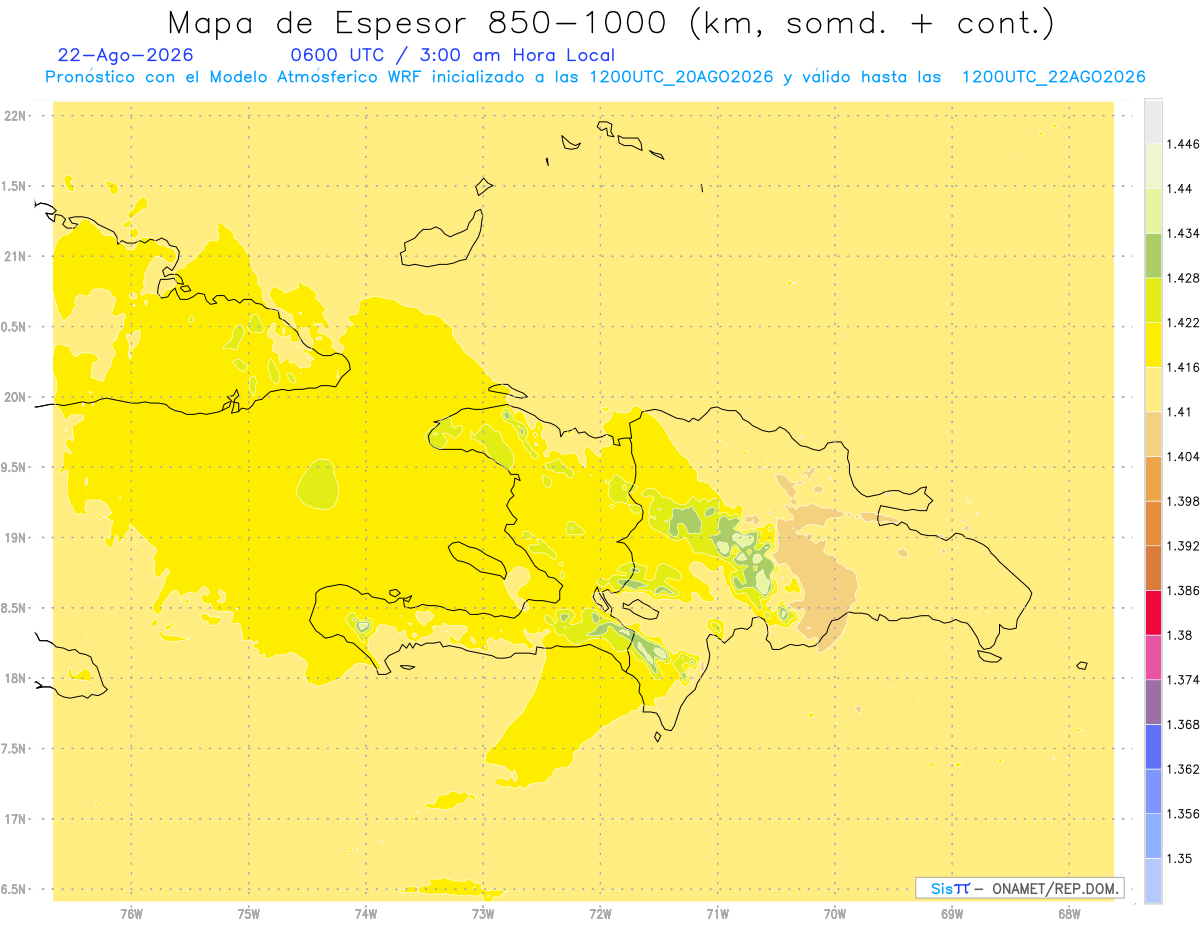The width and height of the screenshot is (1200, 927).
Task: Click the 72W longitude axis label
Action: point(600,914)
